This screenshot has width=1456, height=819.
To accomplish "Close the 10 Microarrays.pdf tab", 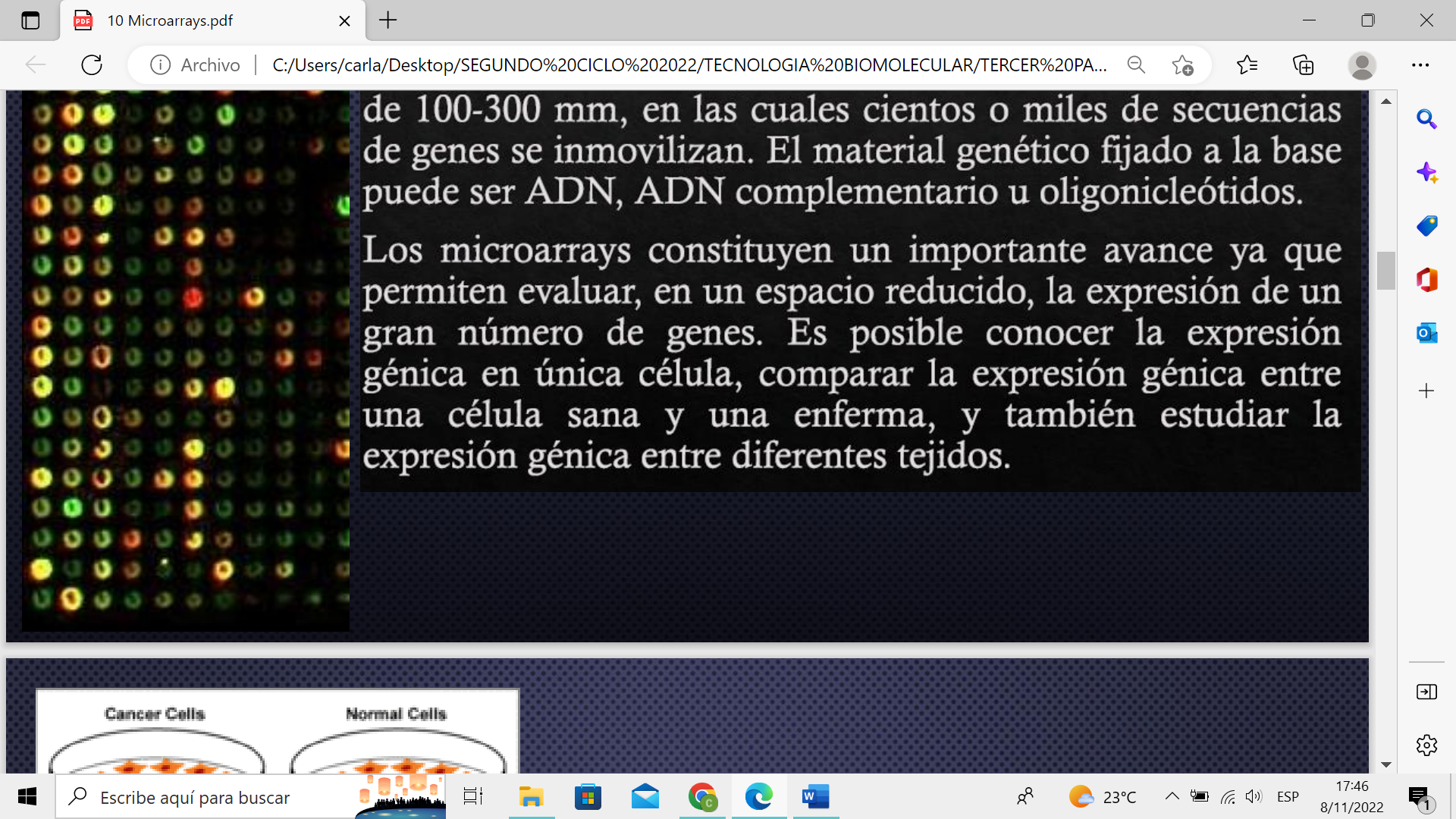I will point(344,20).
